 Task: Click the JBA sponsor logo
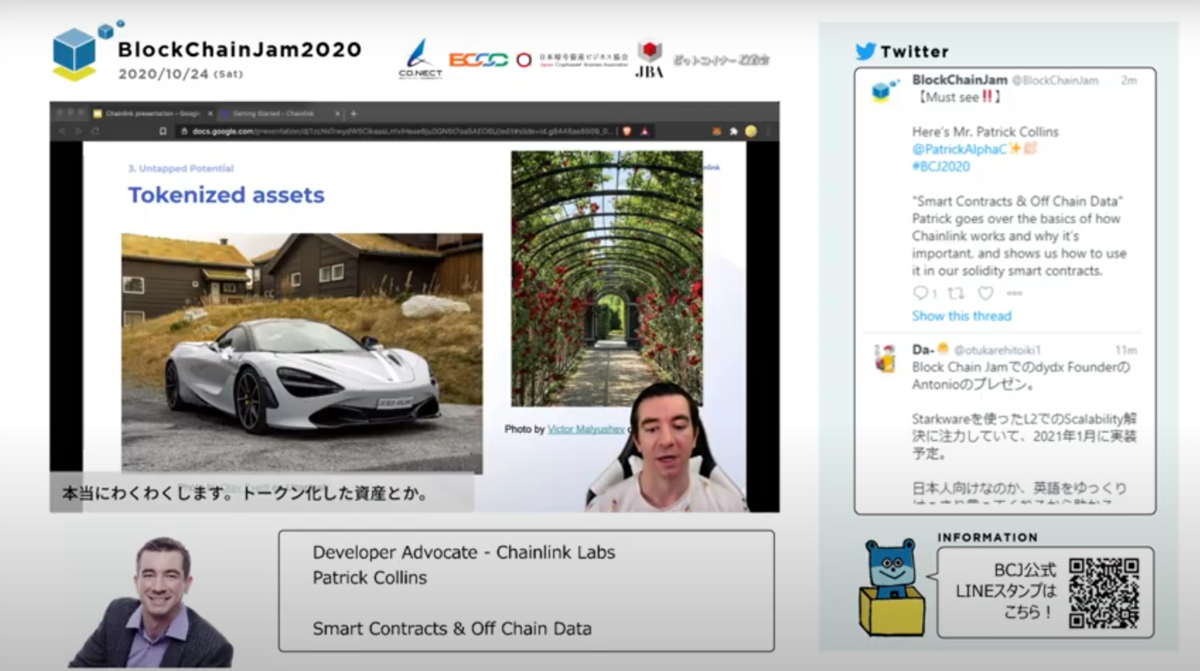649,58
